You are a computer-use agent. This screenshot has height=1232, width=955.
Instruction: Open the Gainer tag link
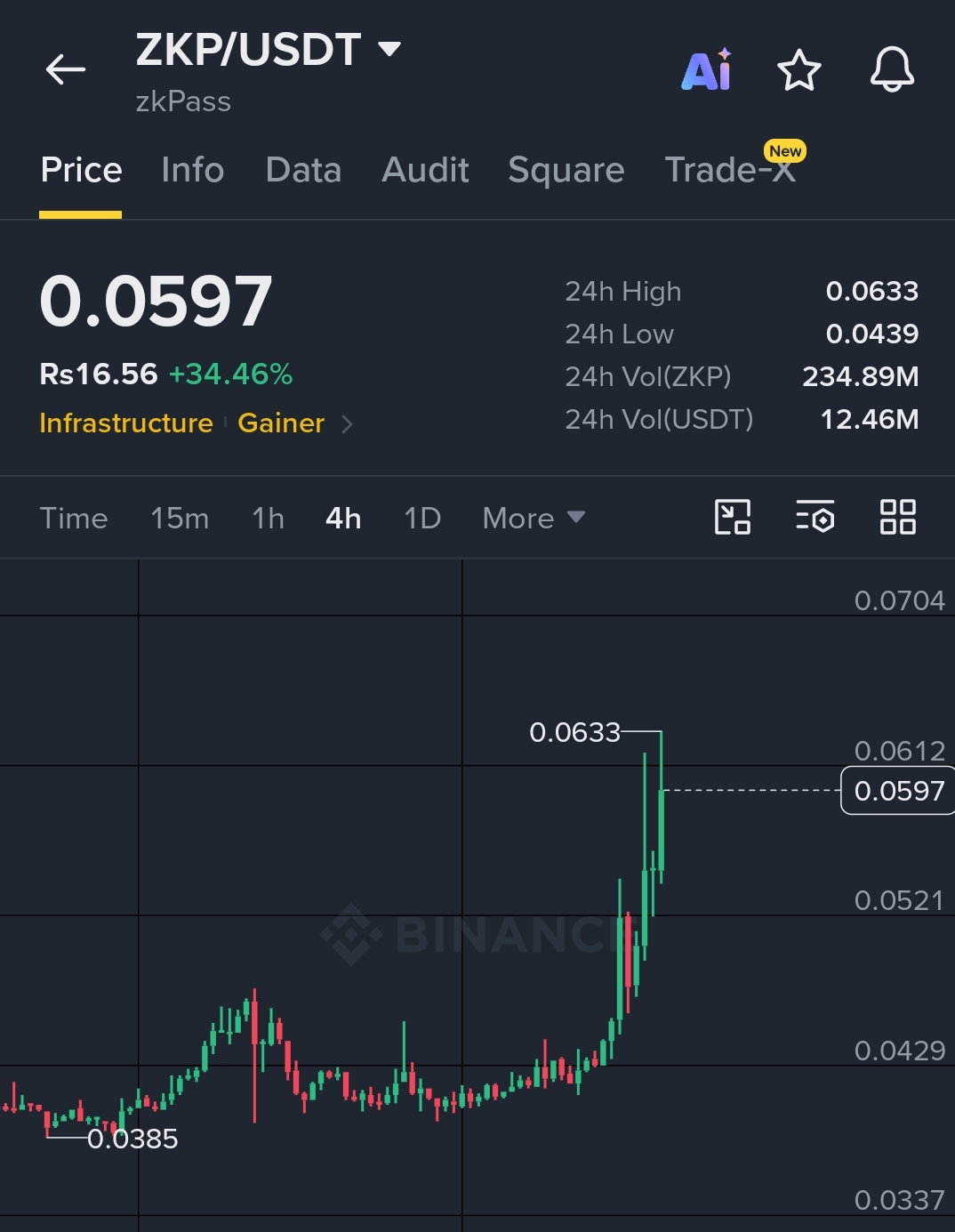pos(281,423)
